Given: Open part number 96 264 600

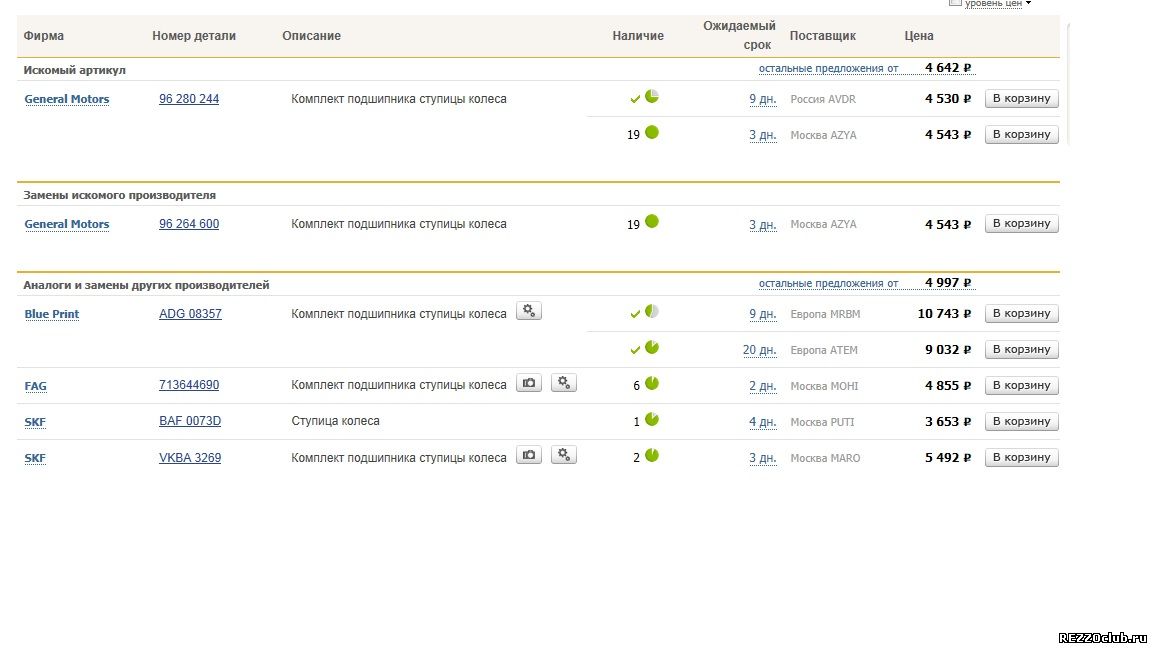Looking at the screenshot, I should (x=189, y=223).
